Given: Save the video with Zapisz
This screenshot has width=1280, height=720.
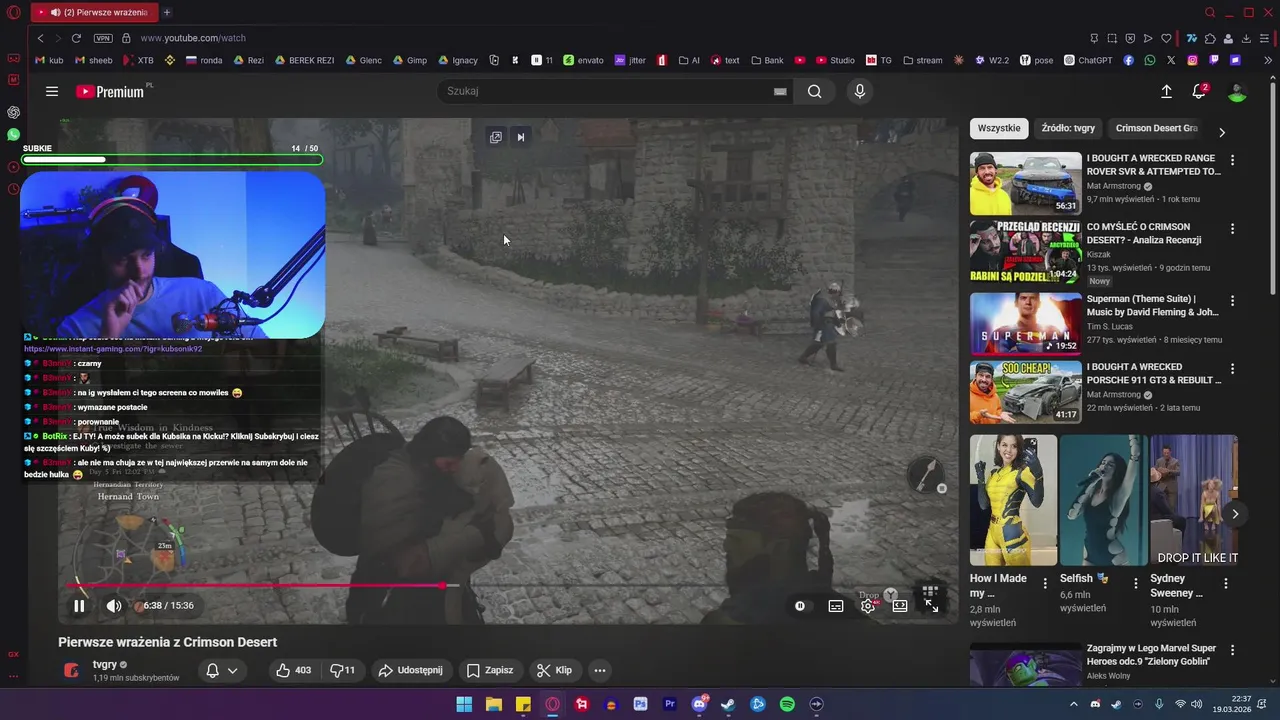Looking at the screenshot, I should 490,670.
